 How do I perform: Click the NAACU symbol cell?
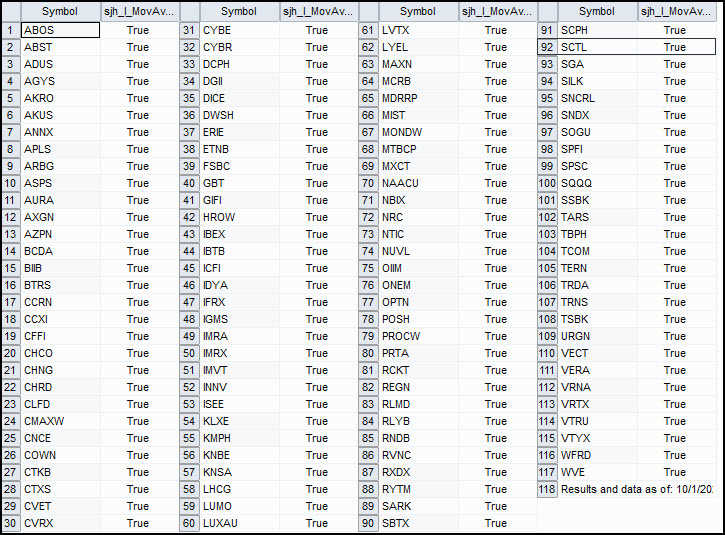click(418, 183)
